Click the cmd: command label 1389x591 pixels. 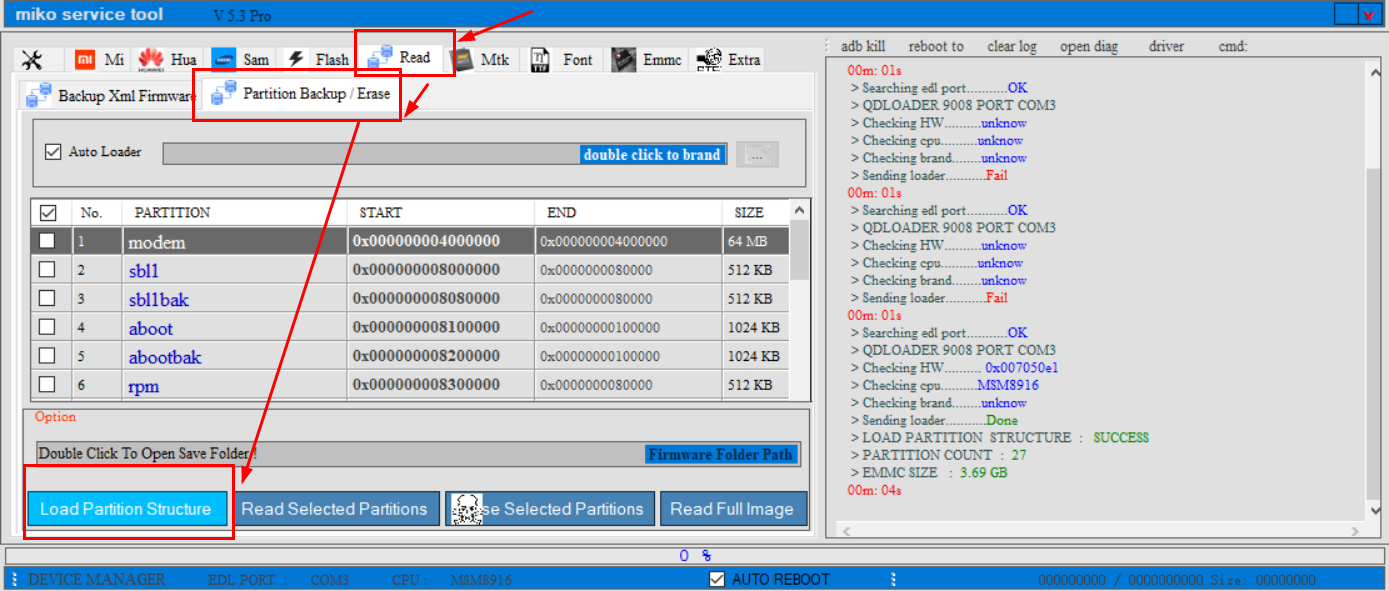click(1233, 46)
